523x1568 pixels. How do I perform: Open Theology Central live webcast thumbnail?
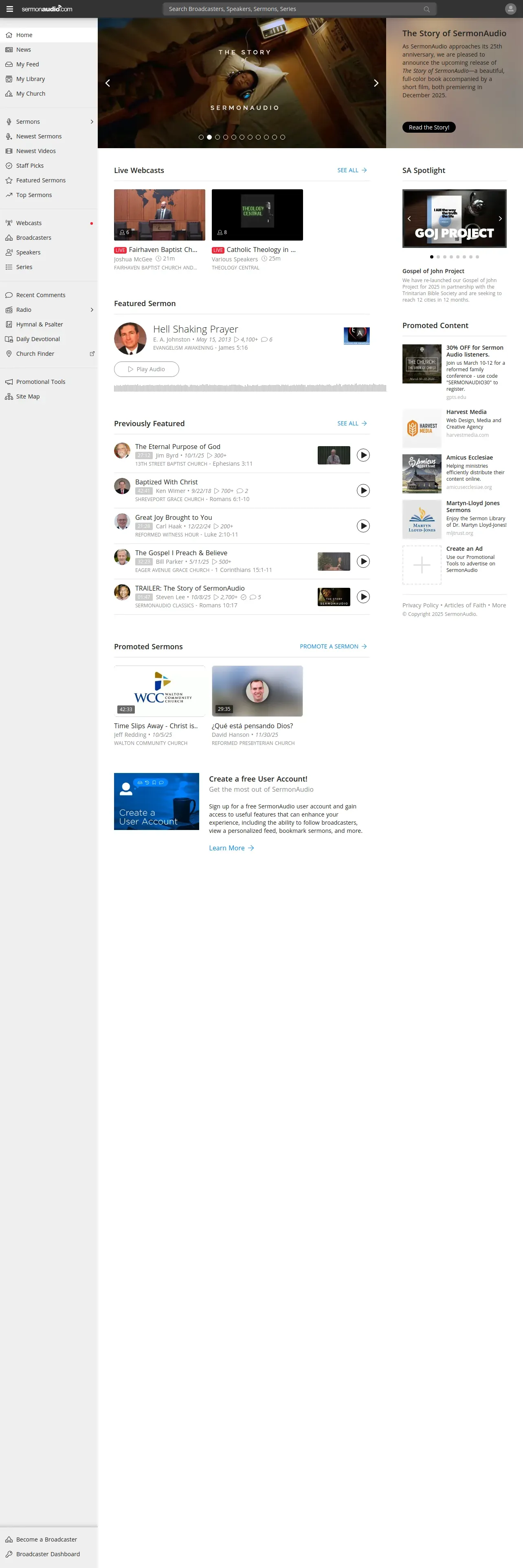[257, 215]
